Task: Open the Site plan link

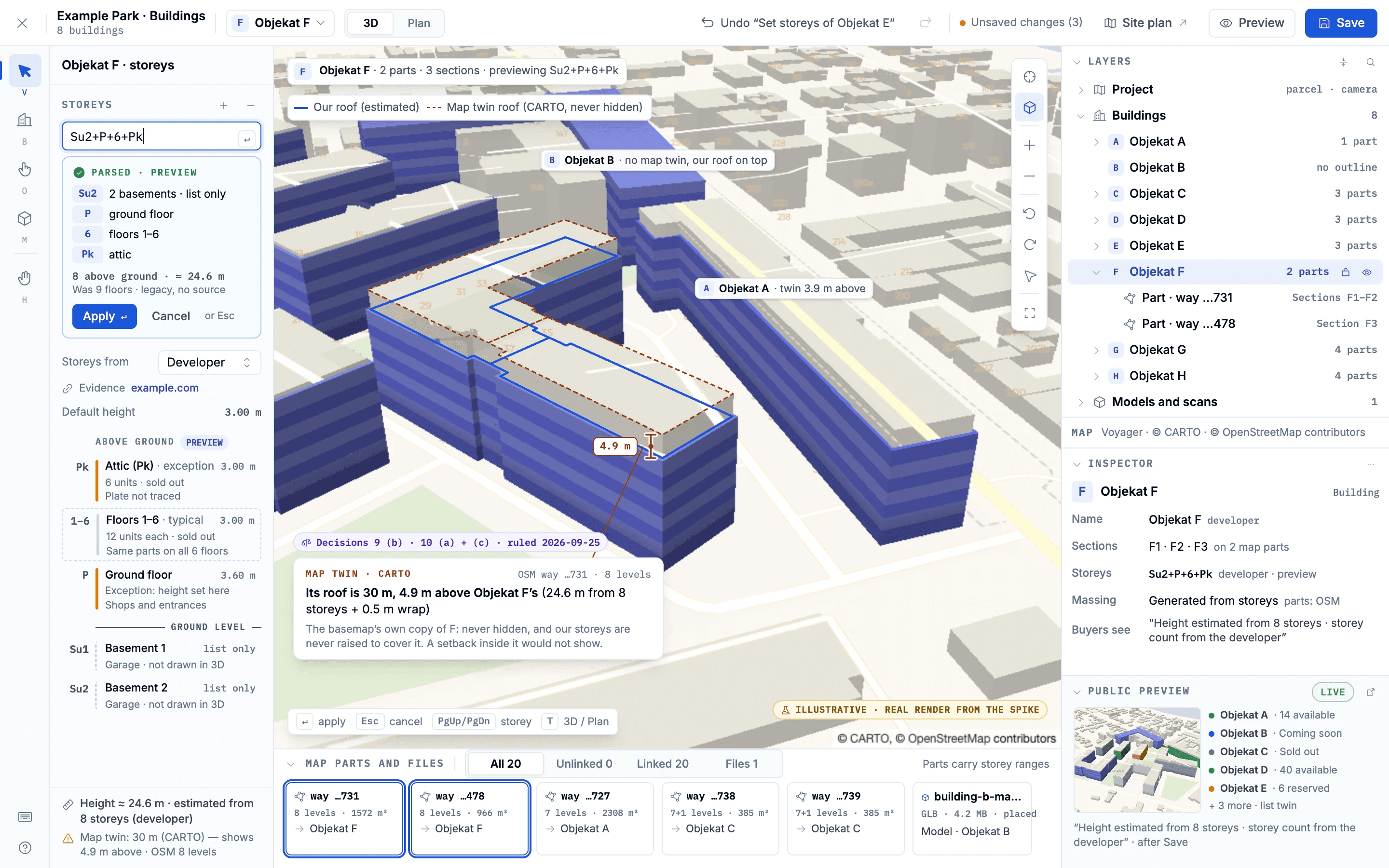Action: (1145, 23)
